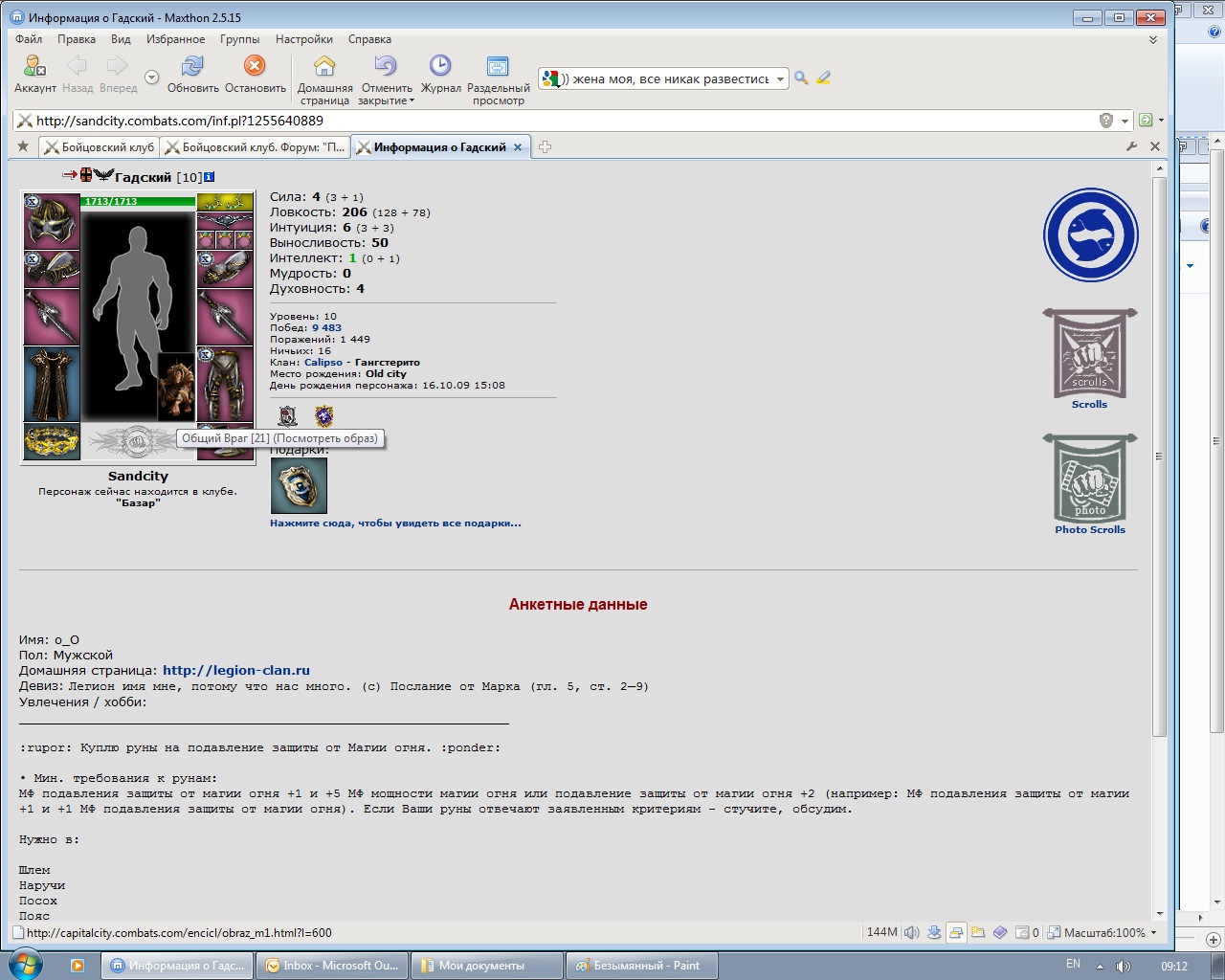Enable Раздельный просмотр split view

tap(498, 66)
